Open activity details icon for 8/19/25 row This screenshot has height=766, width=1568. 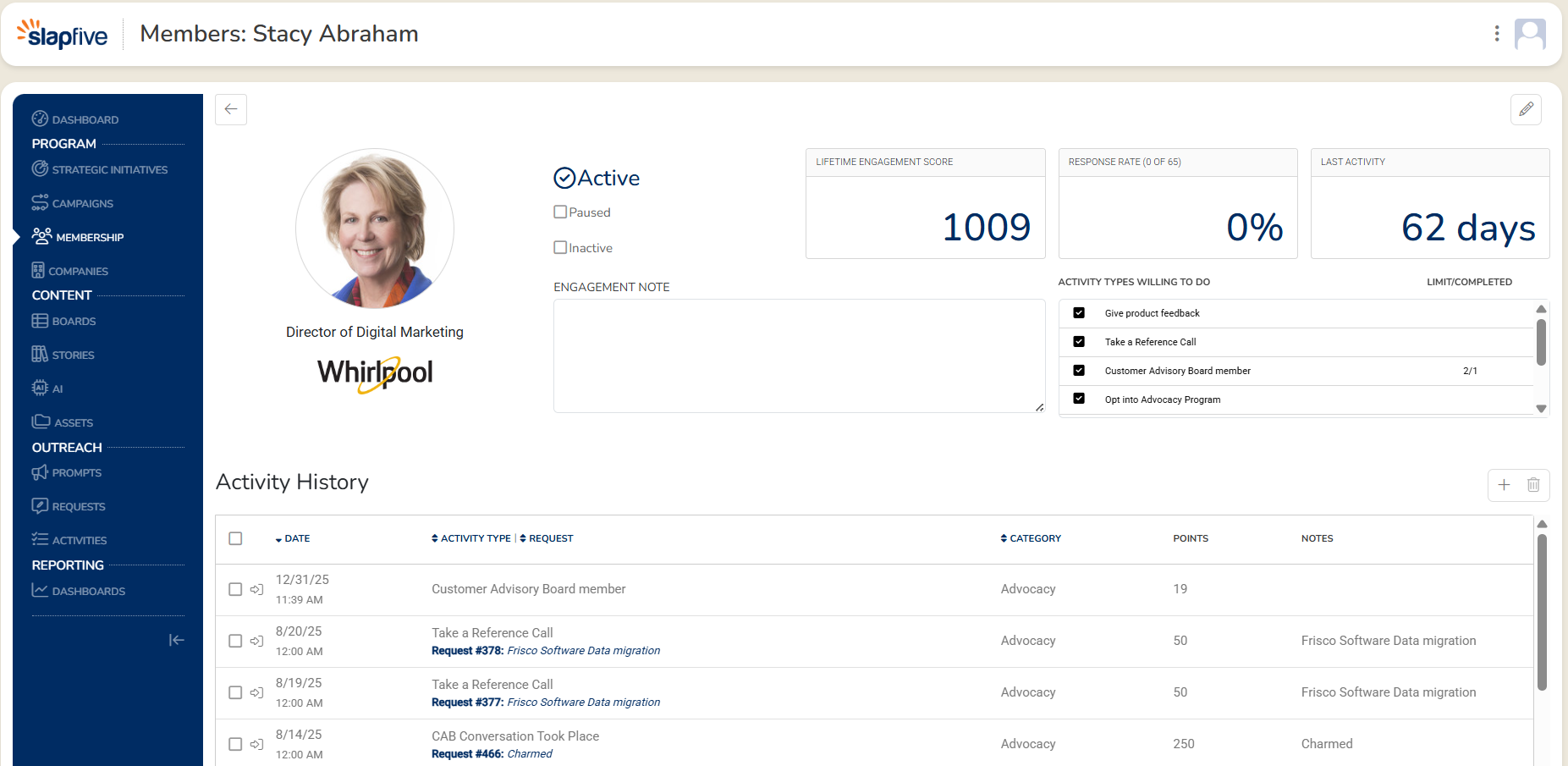(x=256, y=692)
